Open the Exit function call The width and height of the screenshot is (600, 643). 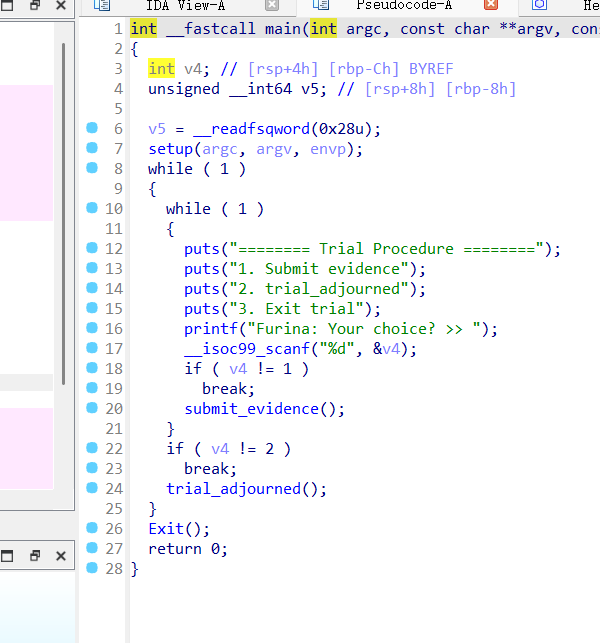click(166, 529)
